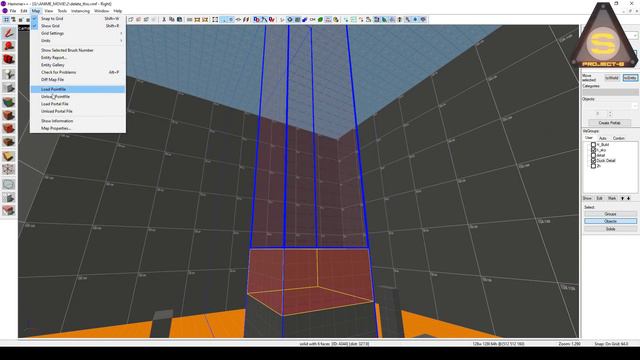Image resolution: width=640 pixels, height=360 pixels.
Task: Click the Snap On Grid status text
Action: tap(611, 344)
